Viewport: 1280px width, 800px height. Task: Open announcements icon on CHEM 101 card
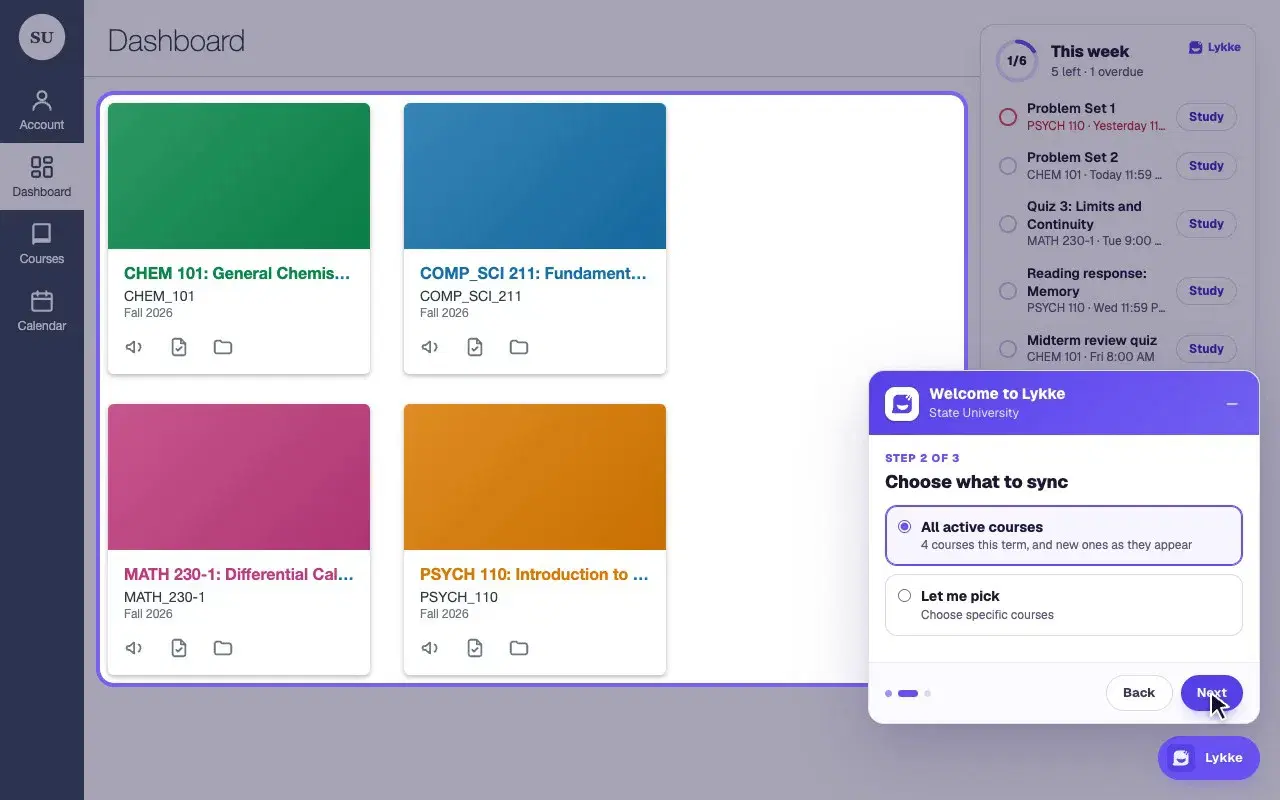[x=133, y=347]
